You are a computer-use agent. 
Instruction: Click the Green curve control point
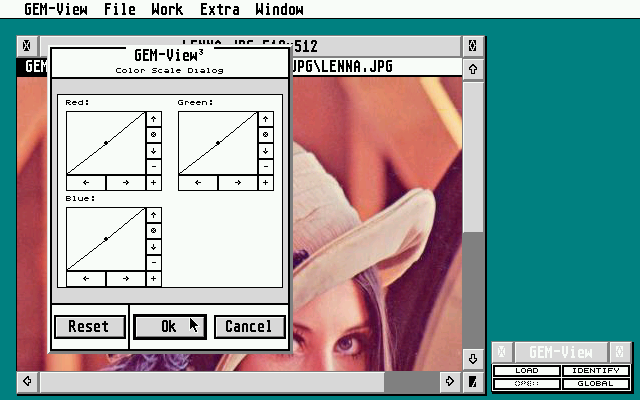coord(218,143)
